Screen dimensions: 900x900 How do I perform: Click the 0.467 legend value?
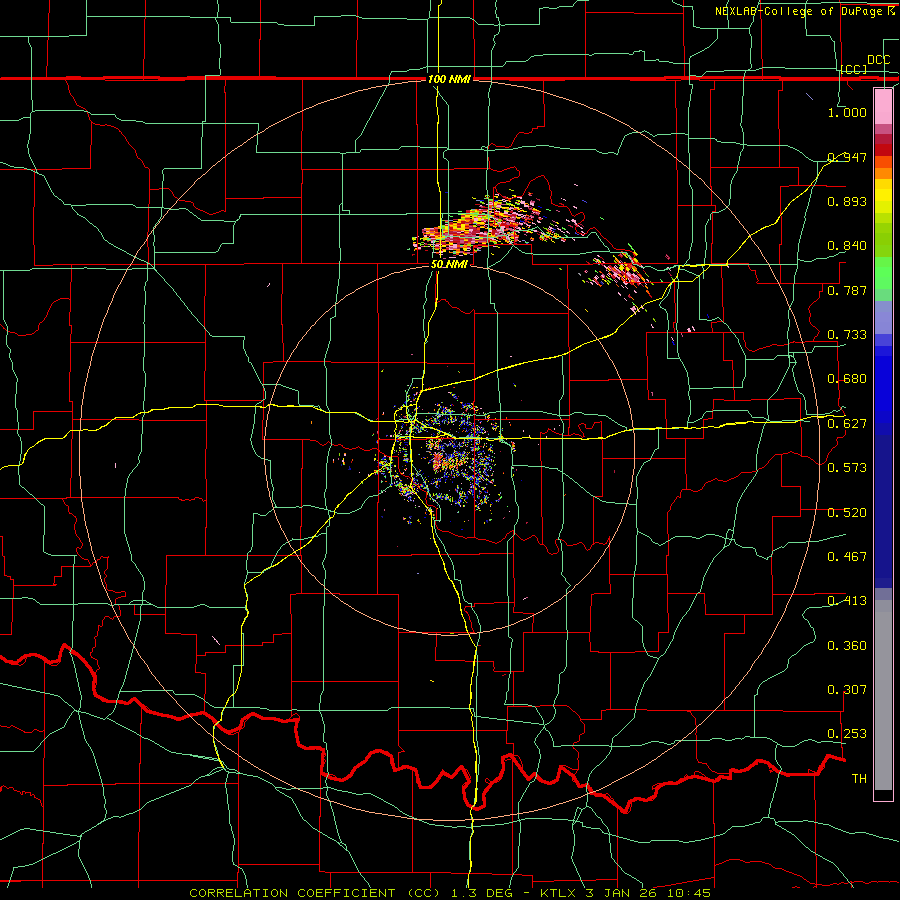click(847, 556)
